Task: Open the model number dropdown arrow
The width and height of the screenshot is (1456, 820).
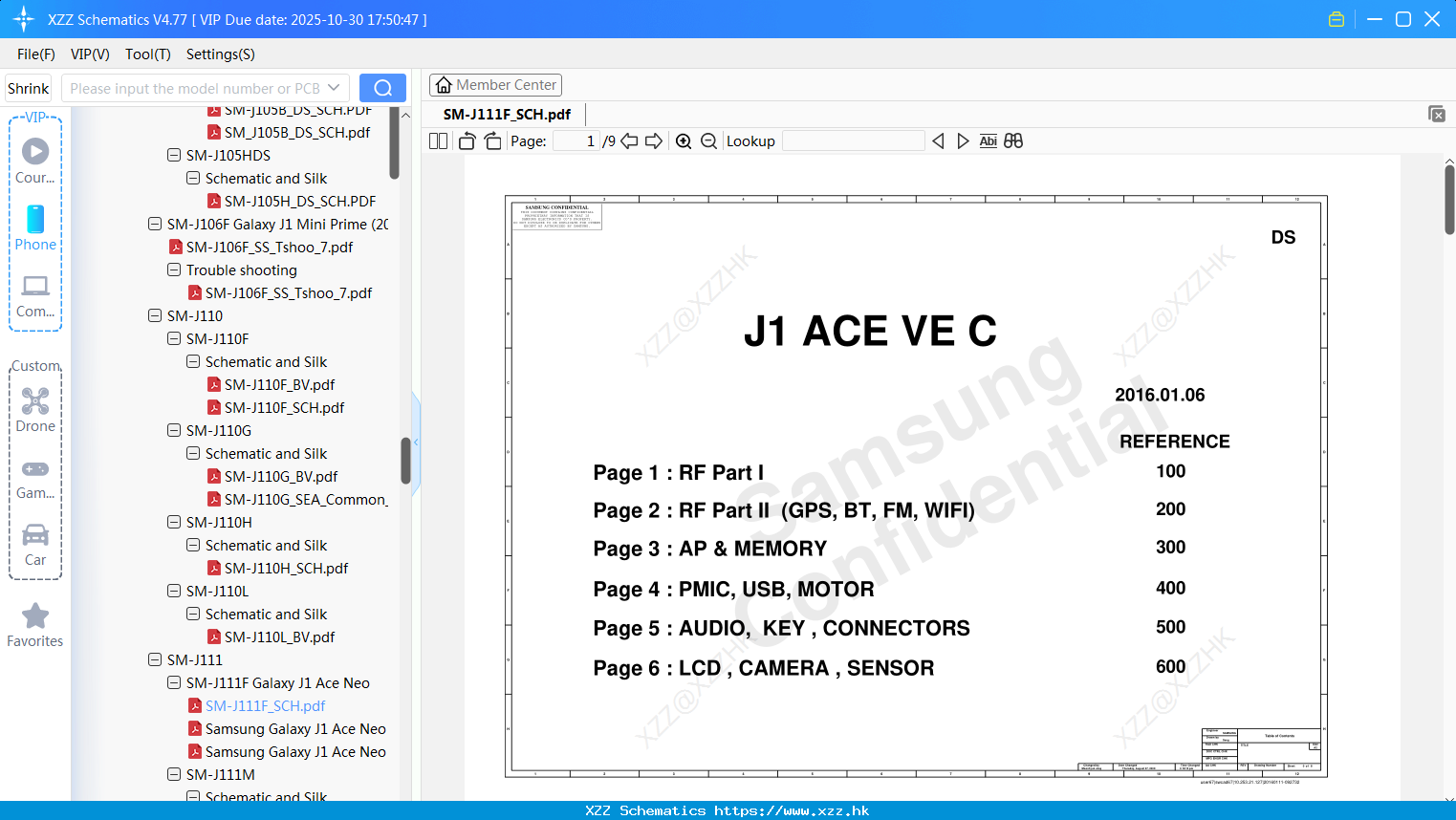Action: point(334,88)
